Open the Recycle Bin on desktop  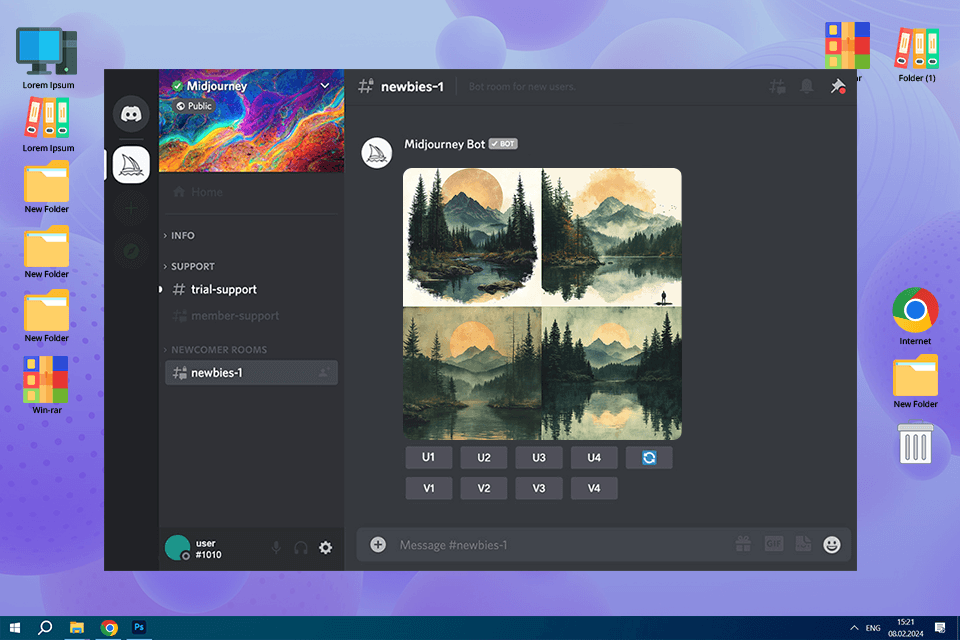click(915, 443)
